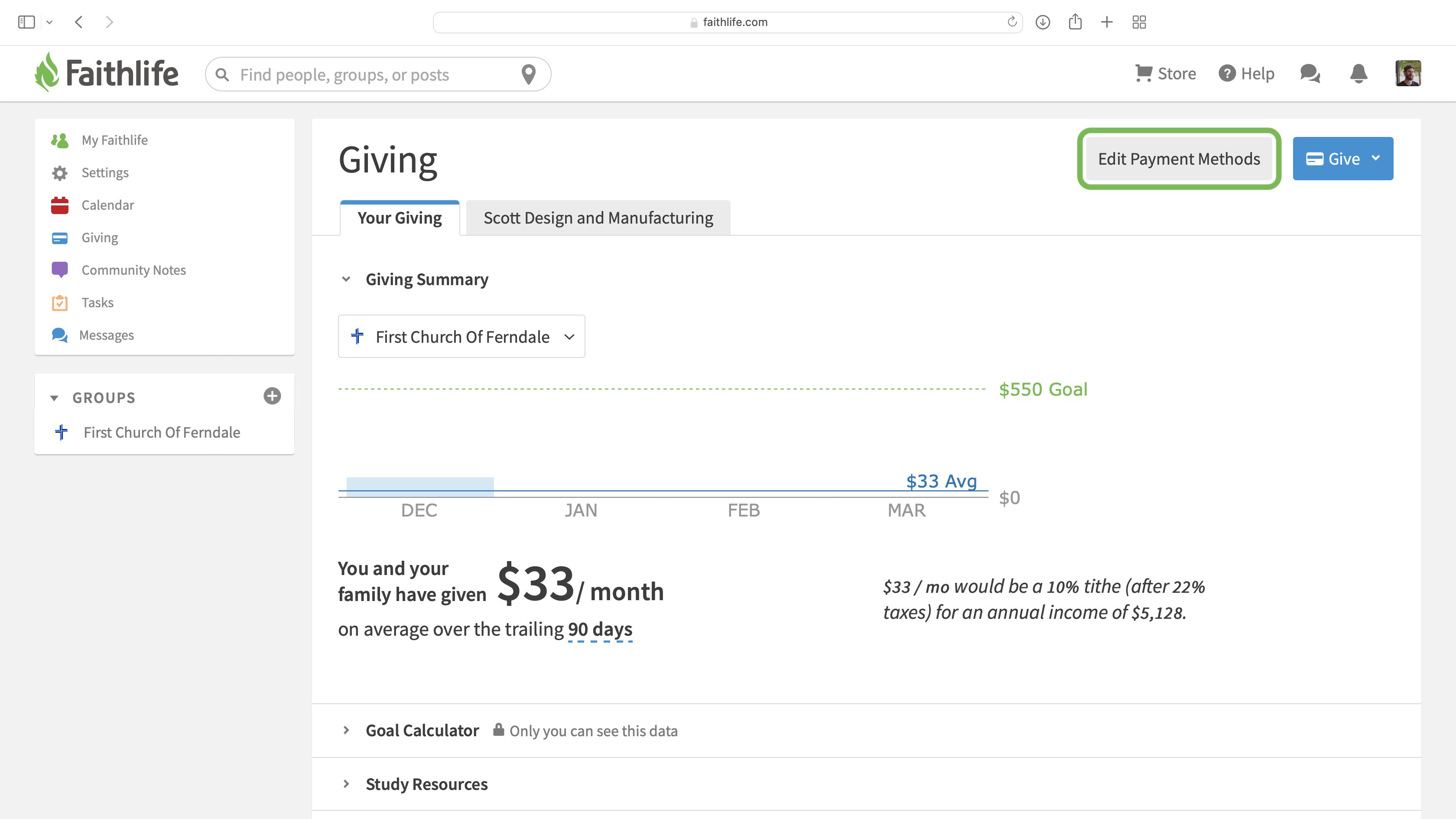Open Messages from sidebar menu

[x=107, y=335]
